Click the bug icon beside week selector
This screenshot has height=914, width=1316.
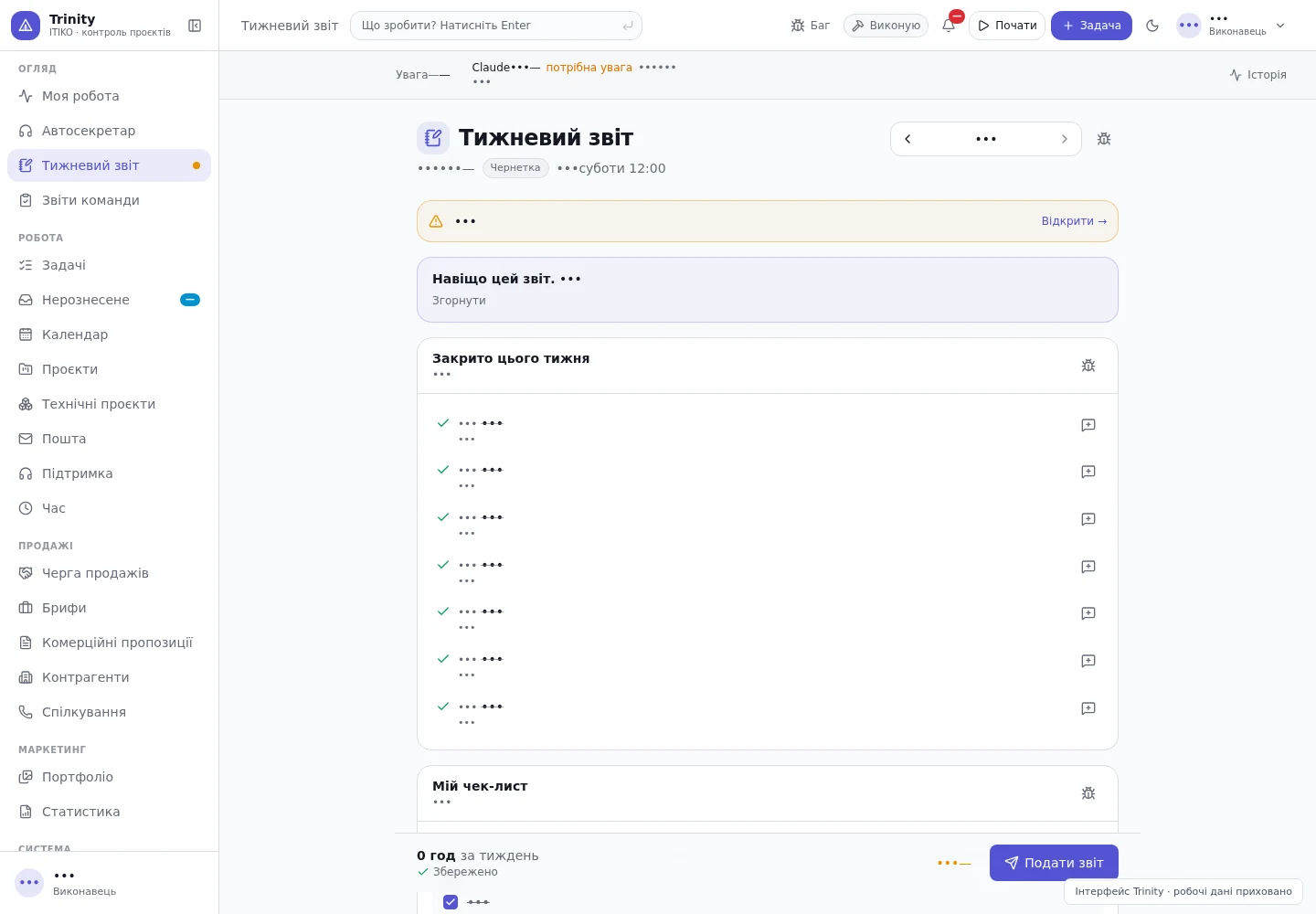[x=1104, y=139]
